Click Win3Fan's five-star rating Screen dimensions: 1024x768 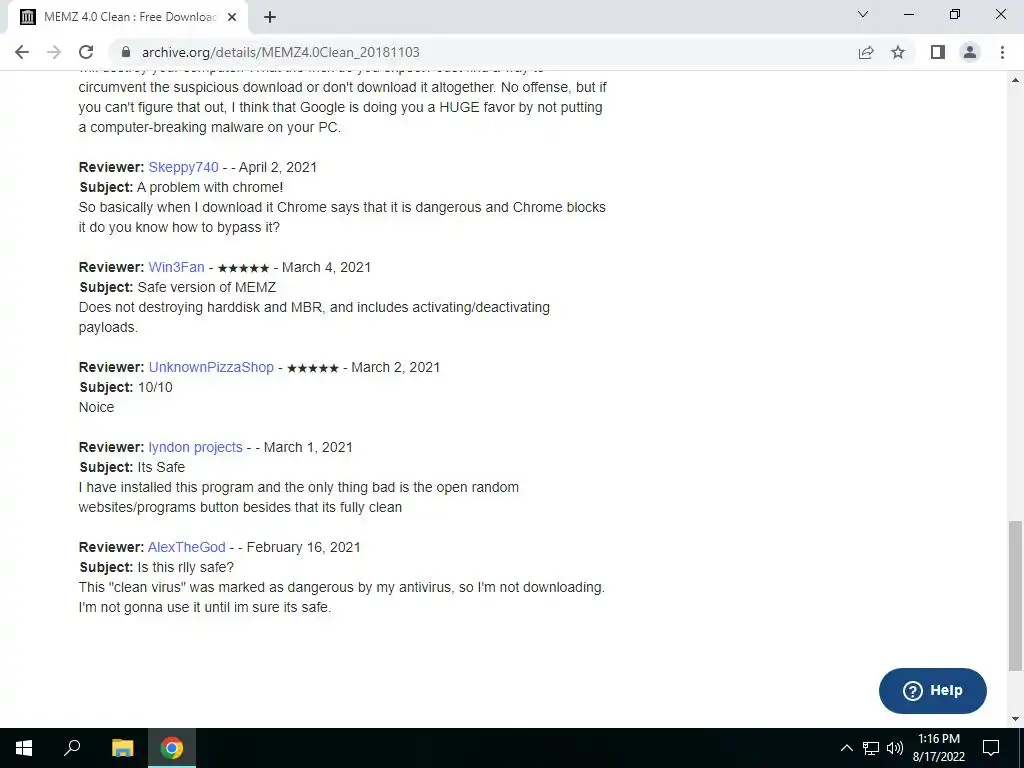coord(243,268)
